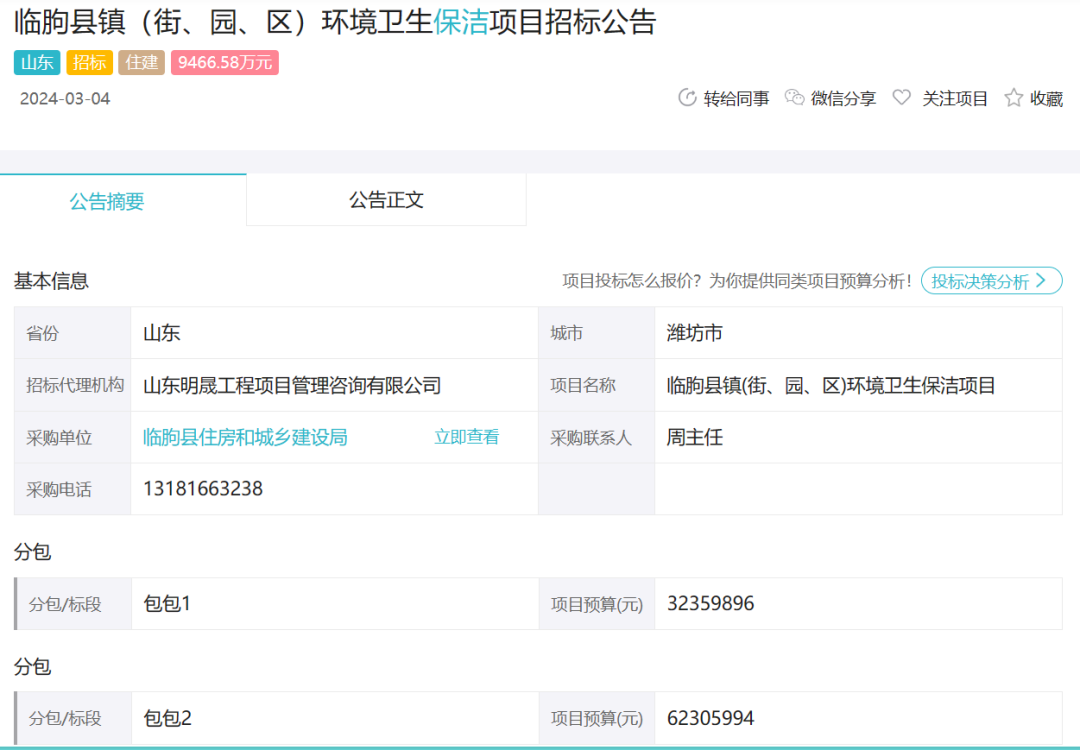Click the agency 山东明晟工程项目管理咨询有限公司
This screenshot has height=750, width=1080.
coord(292,386)
